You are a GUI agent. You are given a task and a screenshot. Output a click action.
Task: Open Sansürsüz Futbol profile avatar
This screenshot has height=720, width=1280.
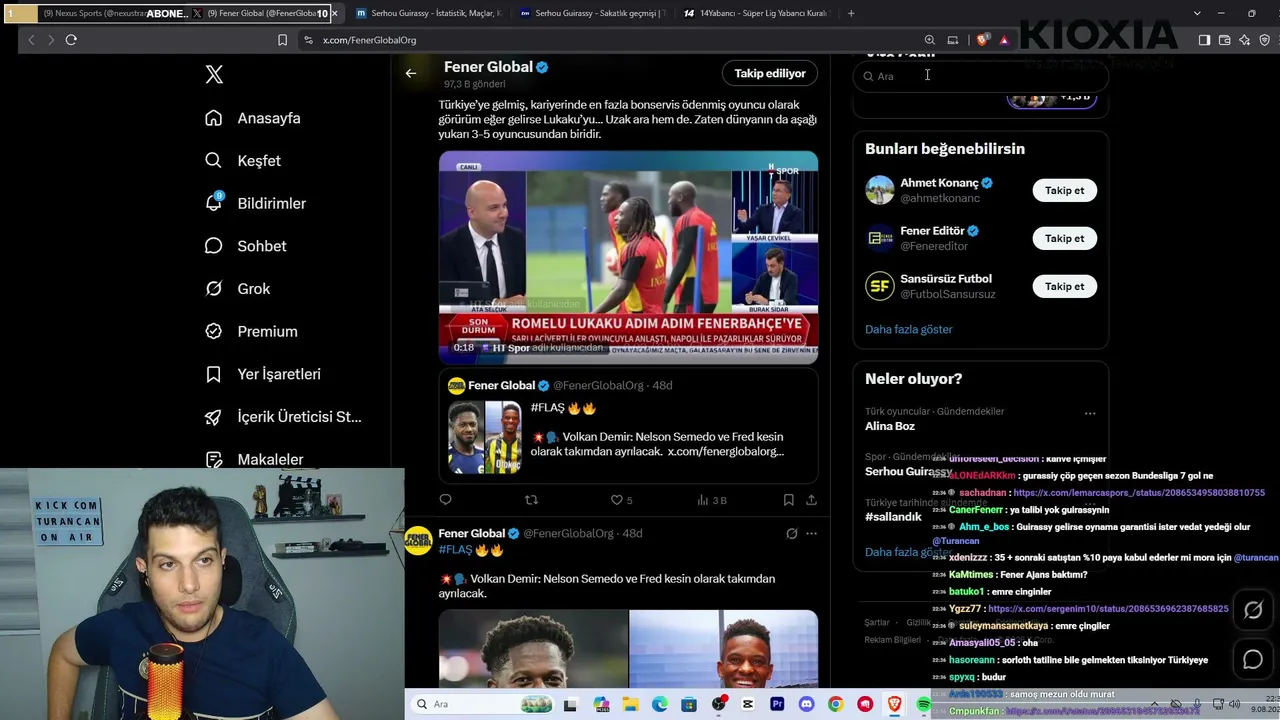(880, 286)
